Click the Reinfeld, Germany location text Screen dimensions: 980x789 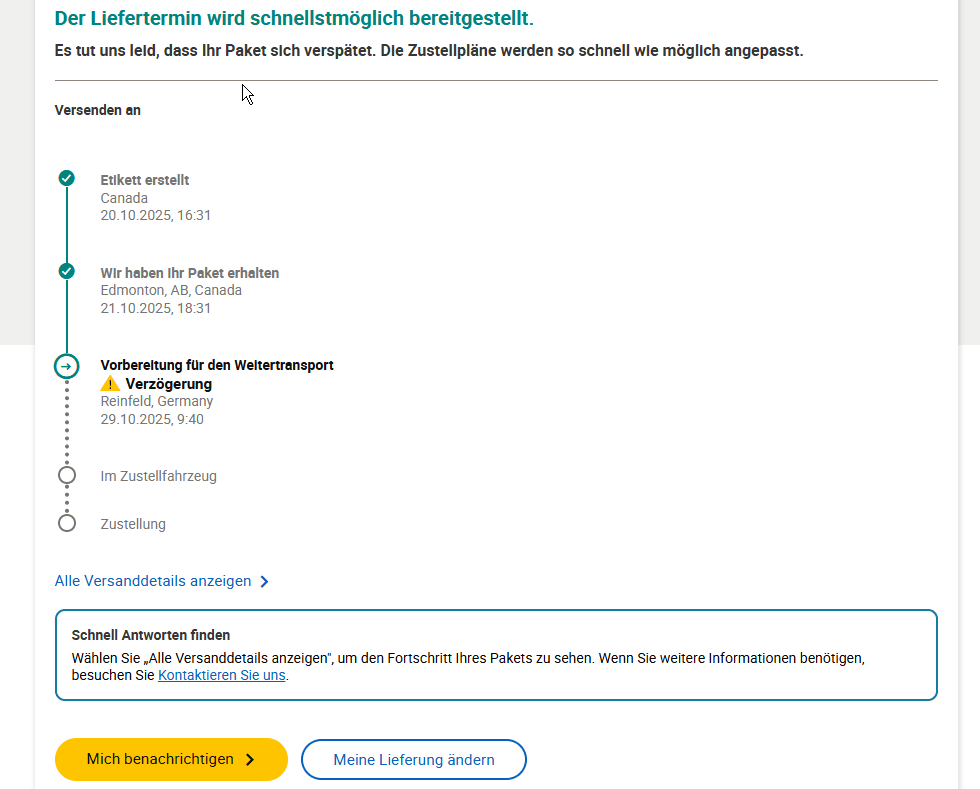point(157,401)
